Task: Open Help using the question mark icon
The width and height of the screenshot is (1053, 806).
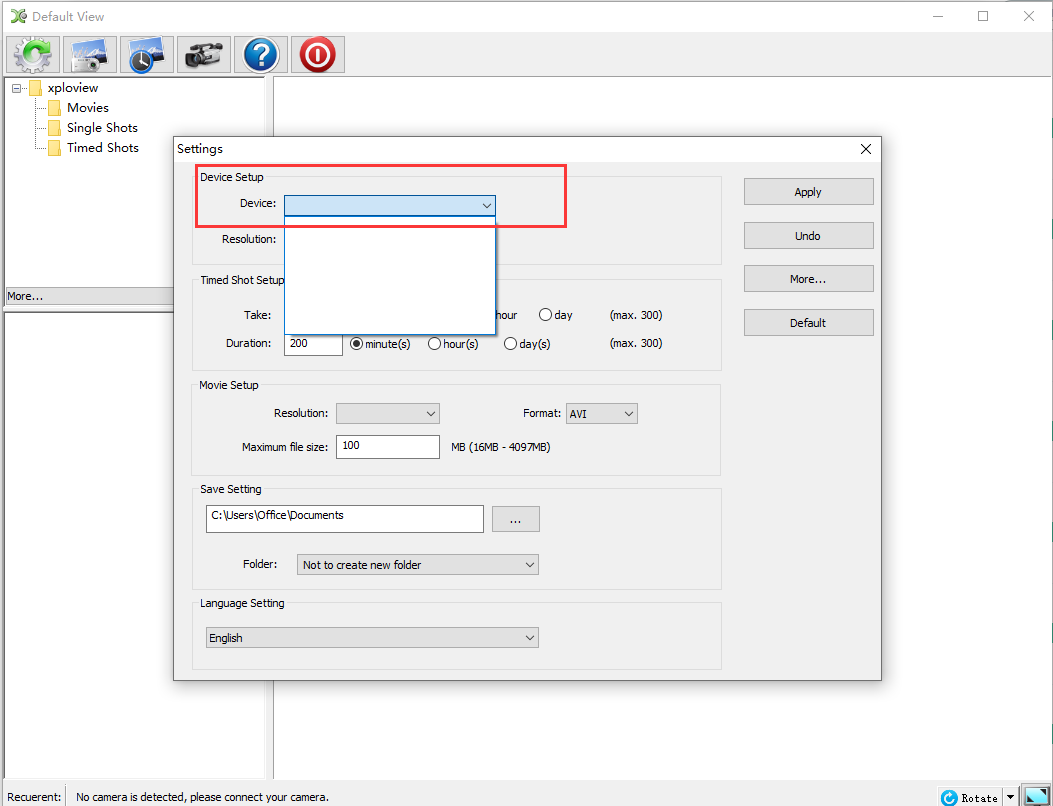Action: point(260,54)
